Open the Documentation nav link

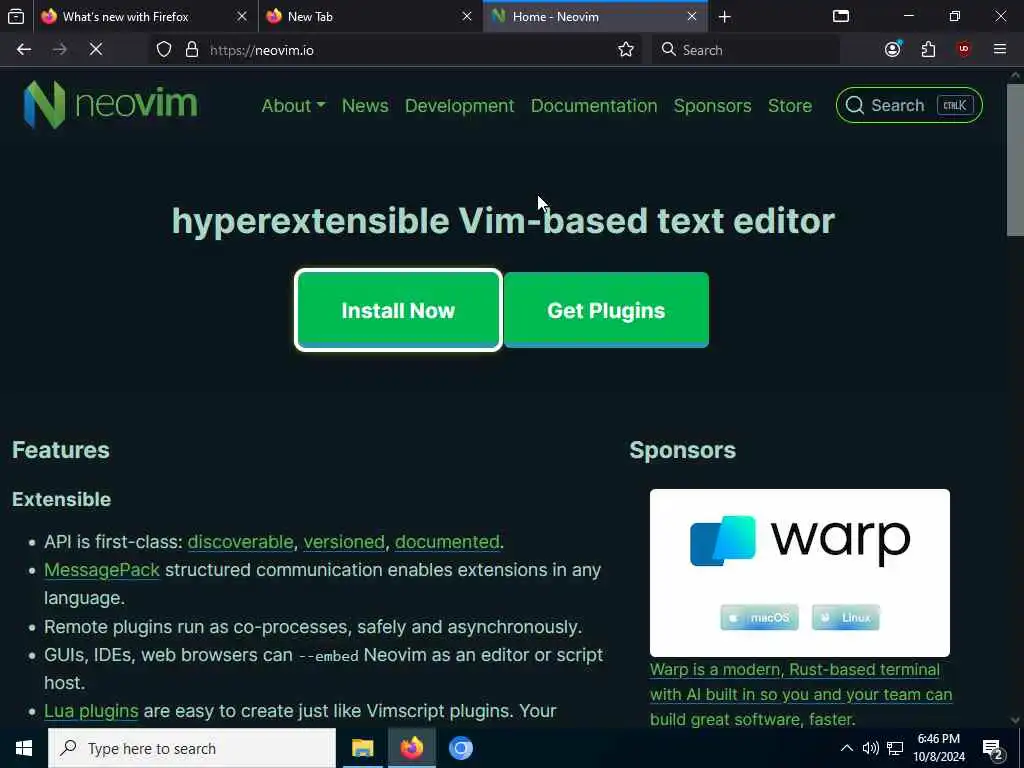[x=594, y=106]
